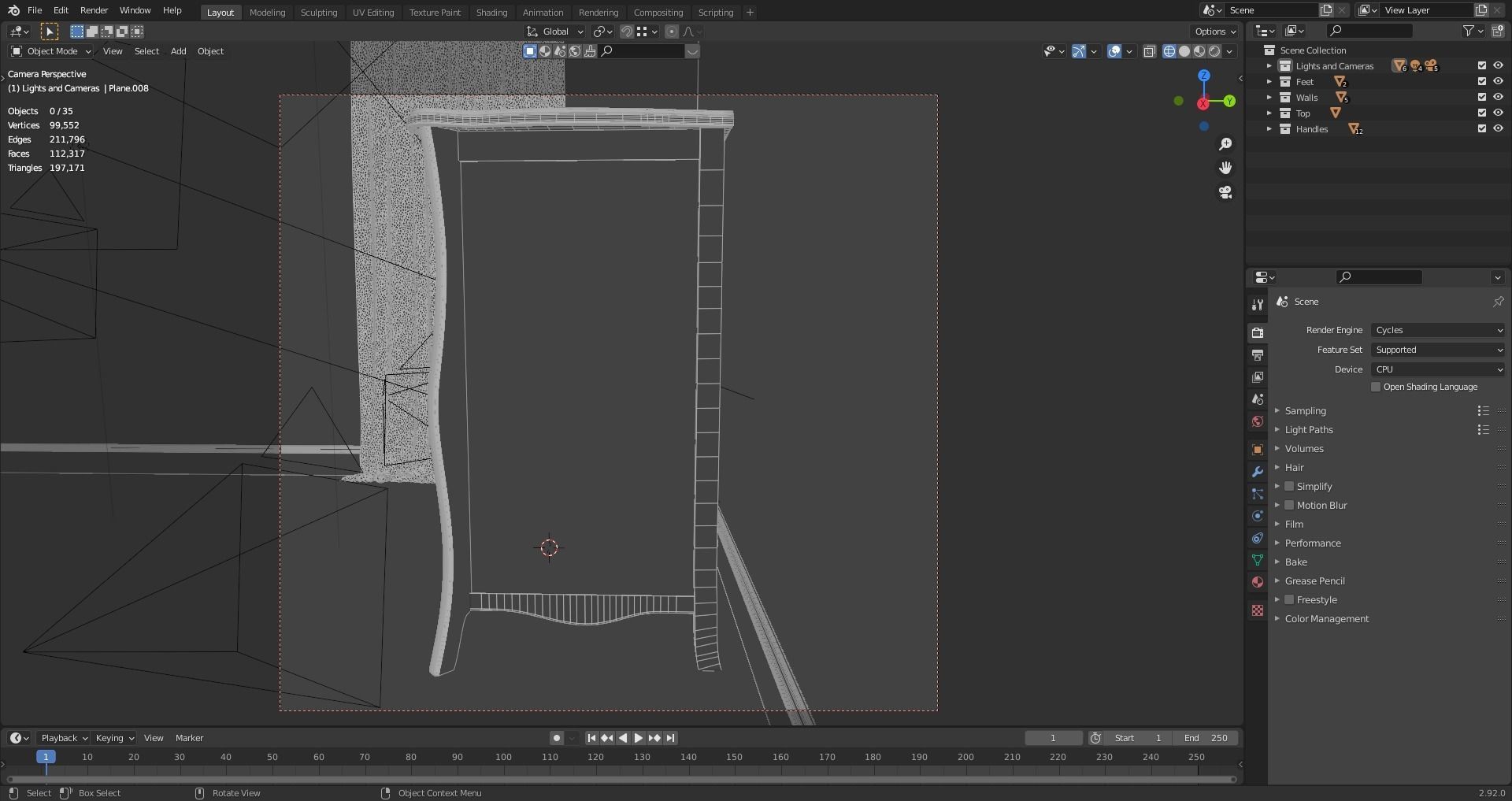Toggle viewport gizmos display
1512x801 pixels.
click(x=1079, y=51)
